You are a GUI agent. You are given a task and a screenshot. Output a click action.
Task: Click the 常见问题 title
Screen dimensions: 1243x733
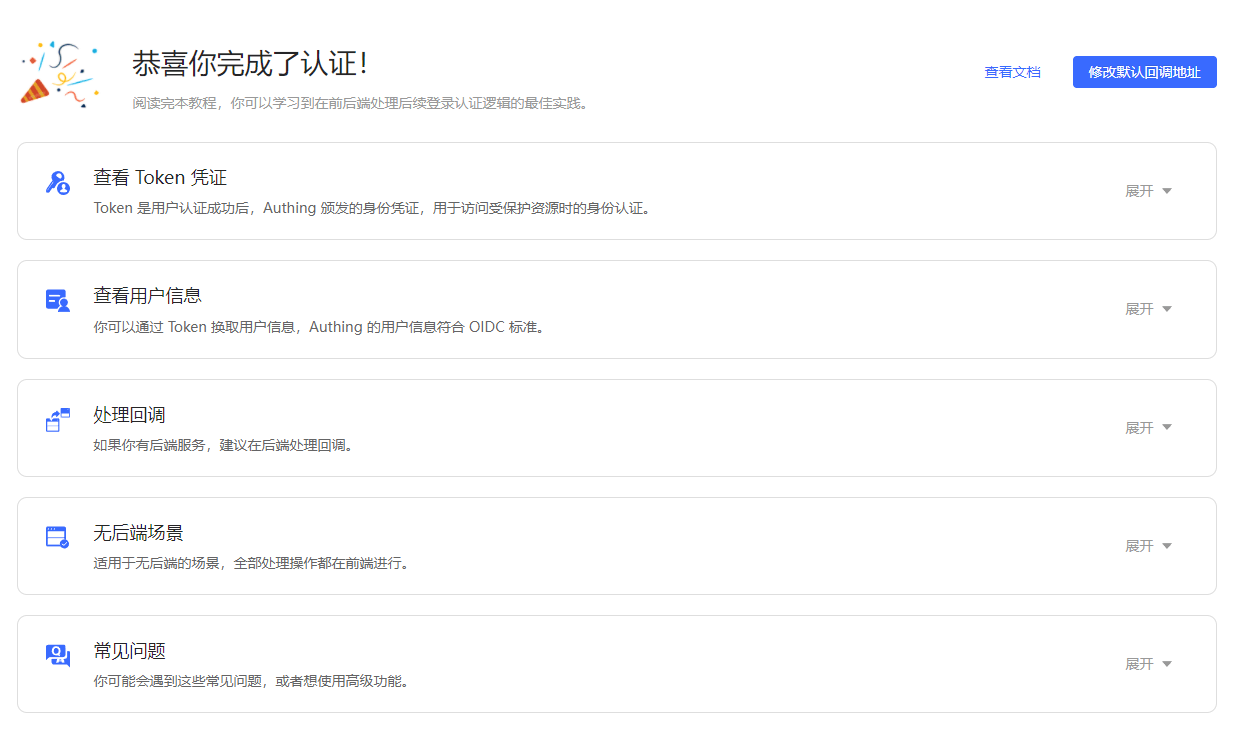click(129, 651)
